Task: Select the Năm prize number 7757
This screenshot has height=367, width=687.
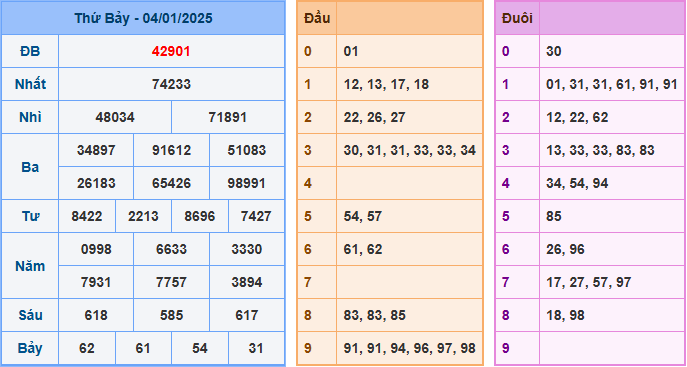Action: 171,282
